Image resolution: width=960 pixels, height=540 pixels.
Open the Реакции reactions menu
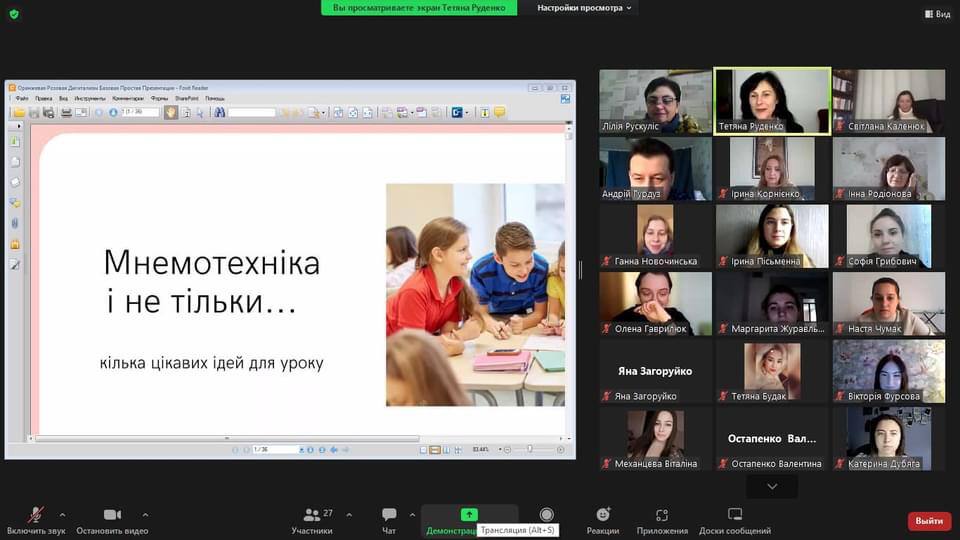point(603,516)
